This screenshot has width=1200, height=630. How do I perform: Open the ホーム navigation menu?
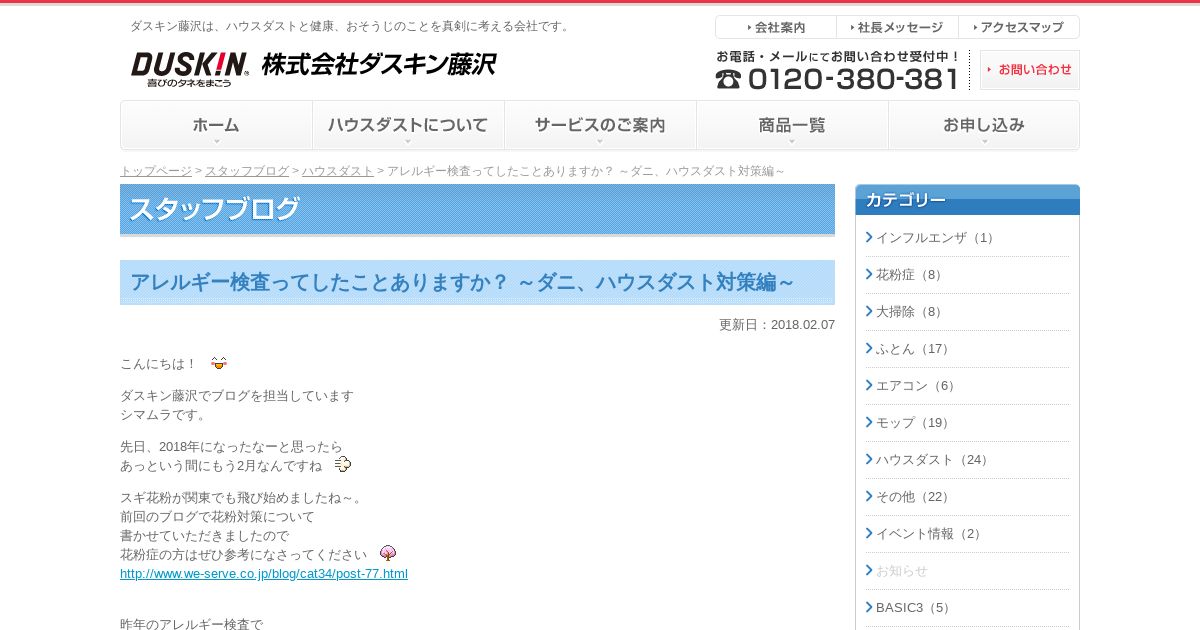(216, 125)
